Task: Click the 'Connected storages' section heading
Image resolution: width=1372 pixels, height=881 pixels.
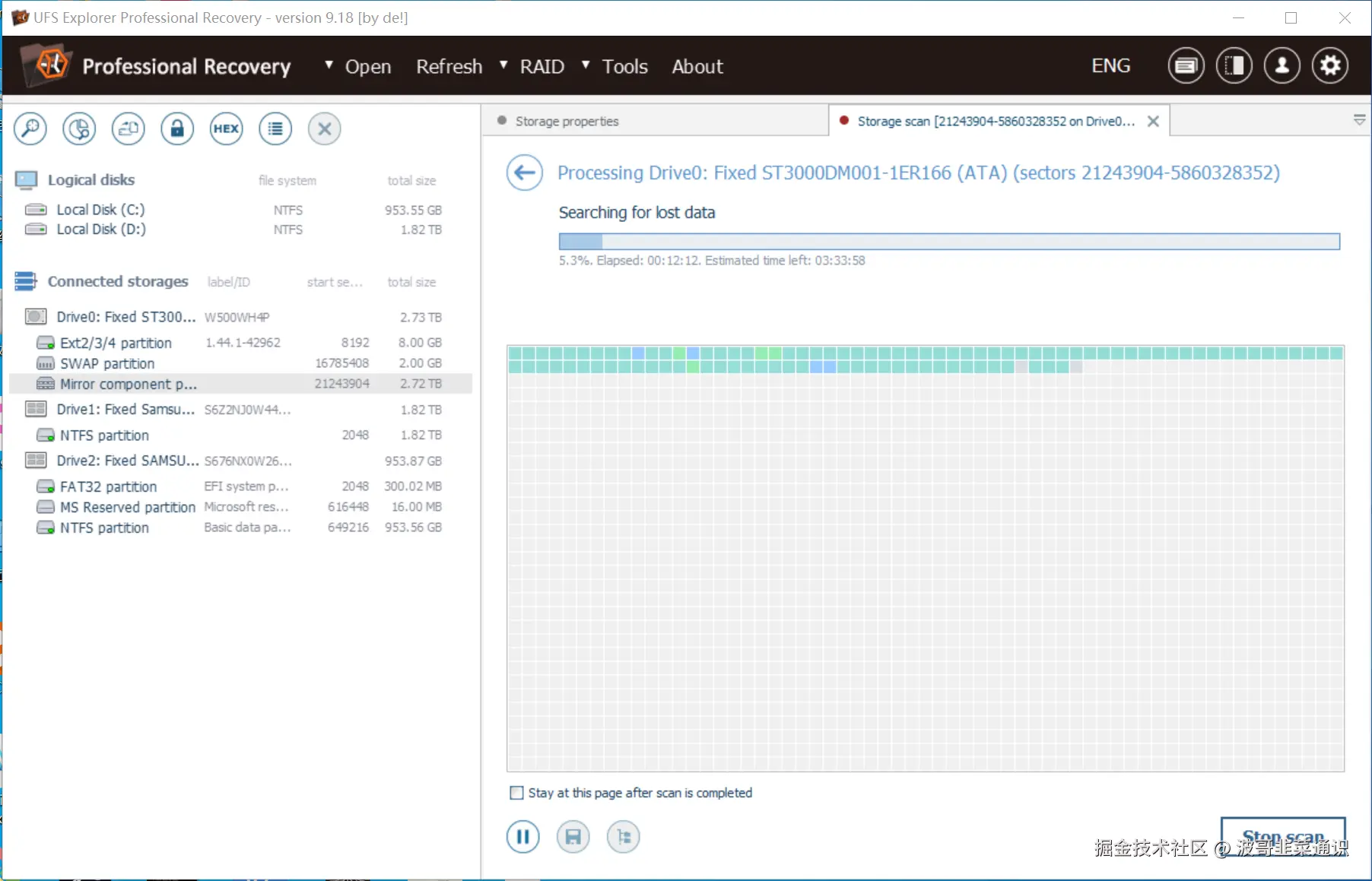Action: 118,281
